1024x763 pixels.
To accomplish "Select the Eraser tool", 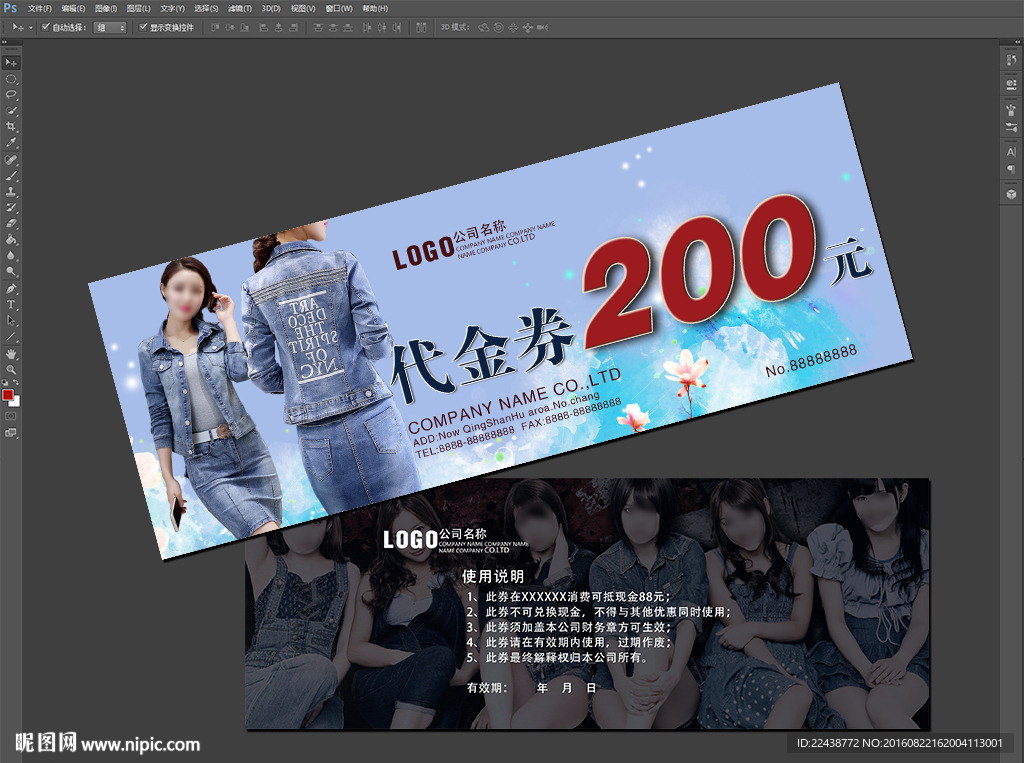I will click(x=11, y=223).
